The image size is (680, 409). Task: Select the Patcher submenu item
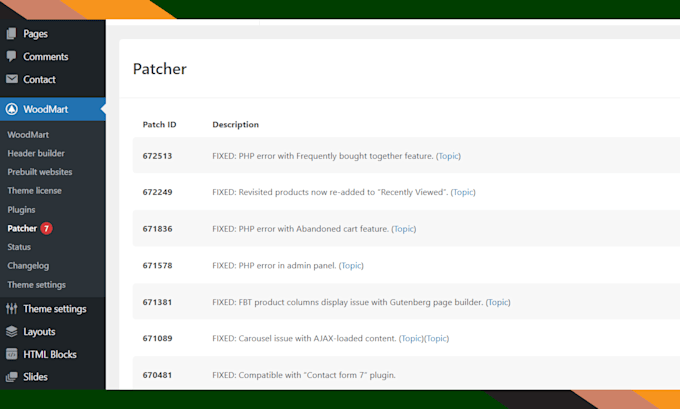tap(22, 228)
